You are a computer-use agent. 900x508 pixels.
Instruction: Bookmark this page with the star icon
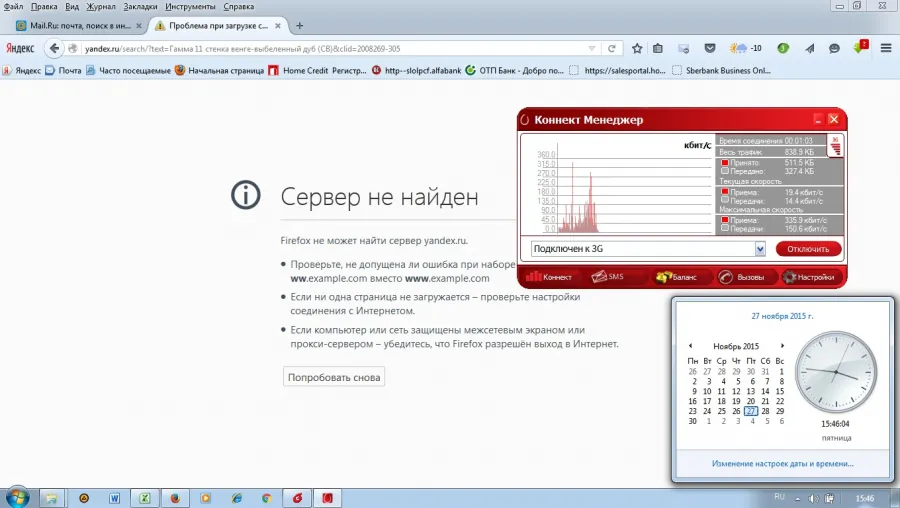(x=637, y=49)
